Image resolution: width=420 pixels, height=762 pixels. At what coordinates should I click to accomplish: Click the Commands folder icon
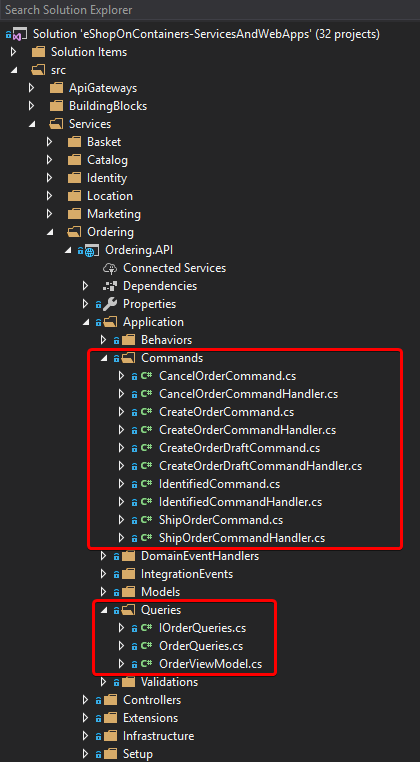tap(128, 358)
